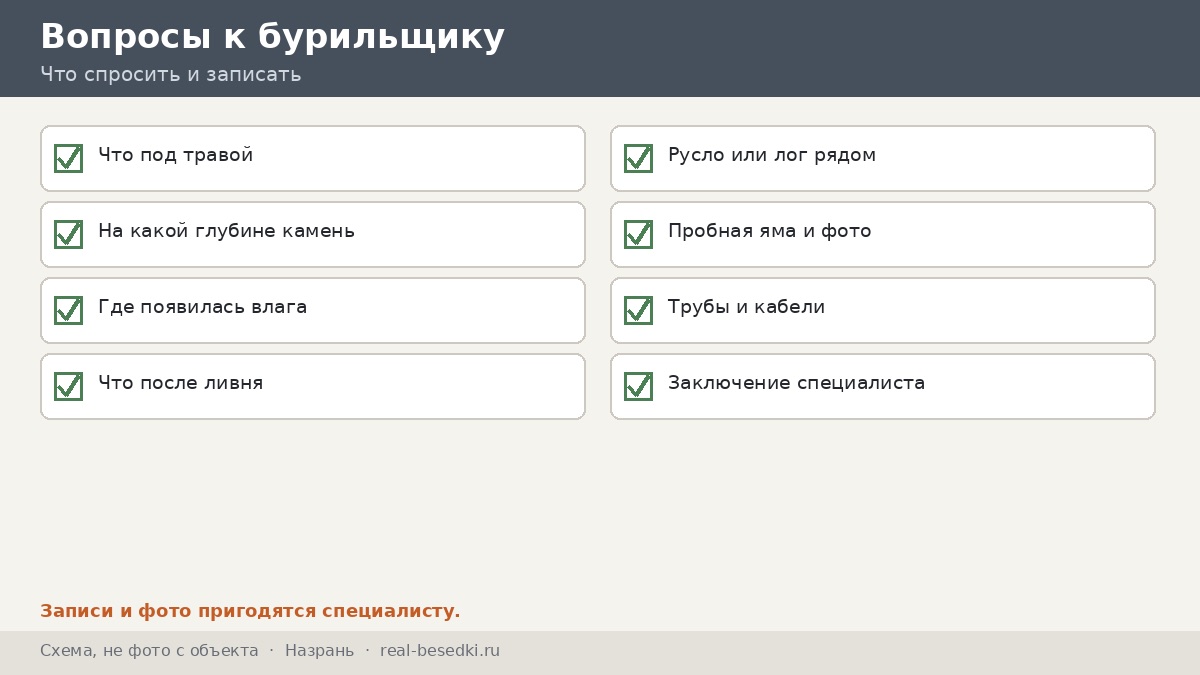The width and height of the screenshot is (1200, 675).
Task: Toggle the "Где появилась влага" checkbox
Action: pos(68,310)
